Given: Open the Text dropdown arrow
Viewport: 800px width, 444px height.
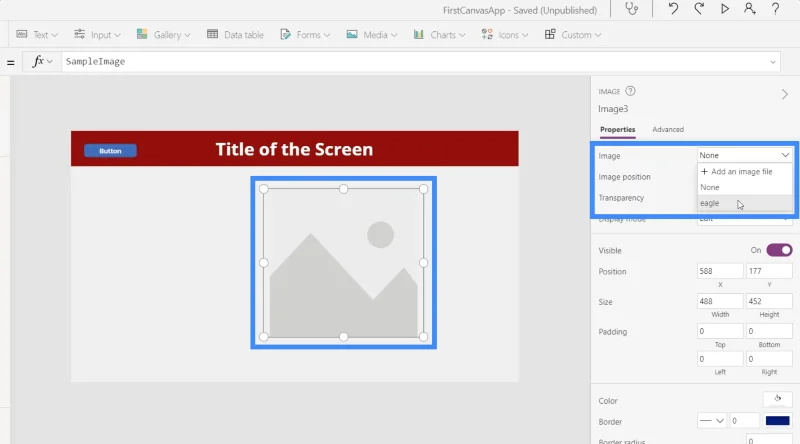Looking at the screenshot, I should point(55,35).
